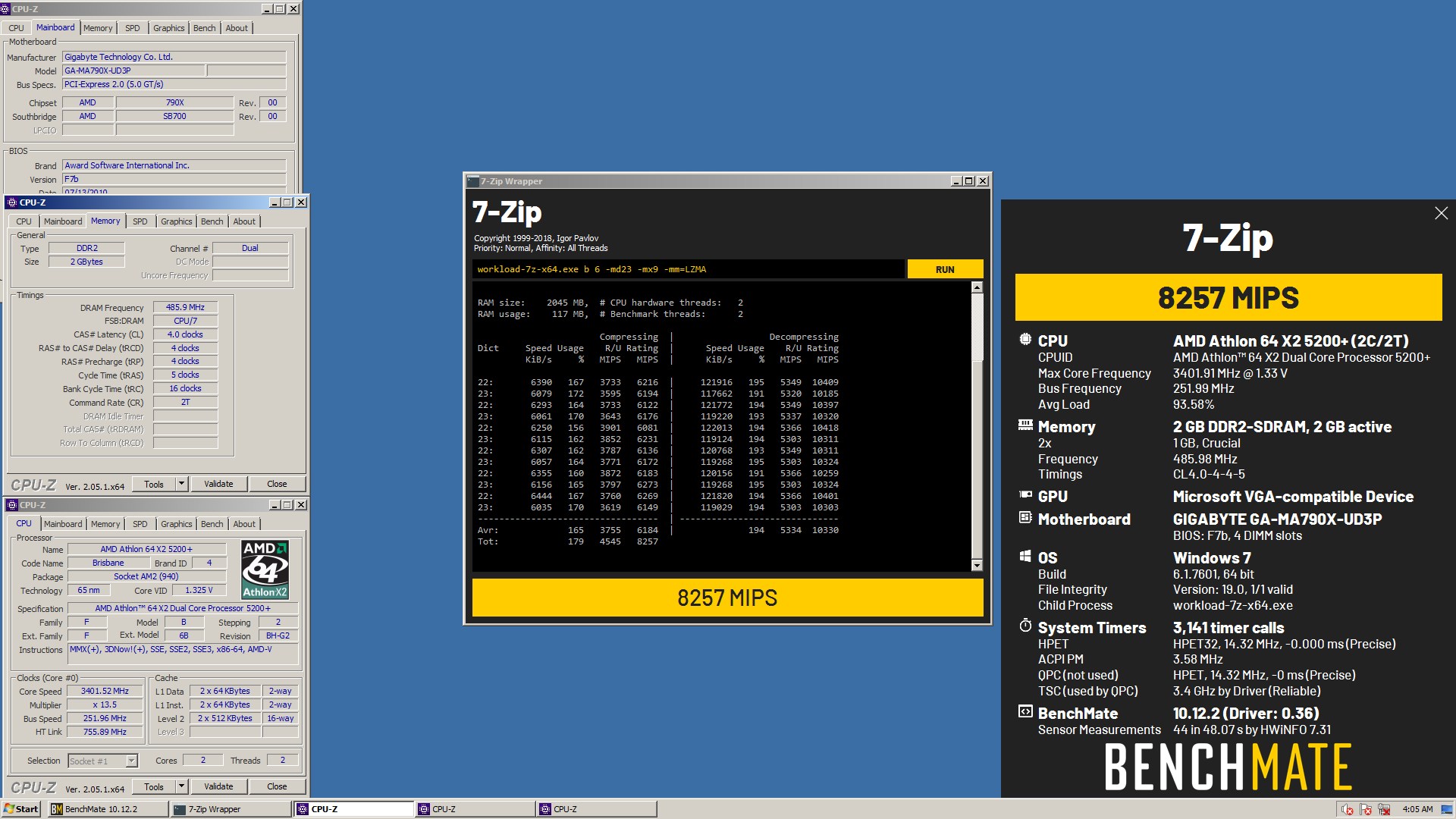Click the HT Link value 755.89 MHz
Image resolution: width=1456 pixels, height=819 pixels.
coord(105,732)
